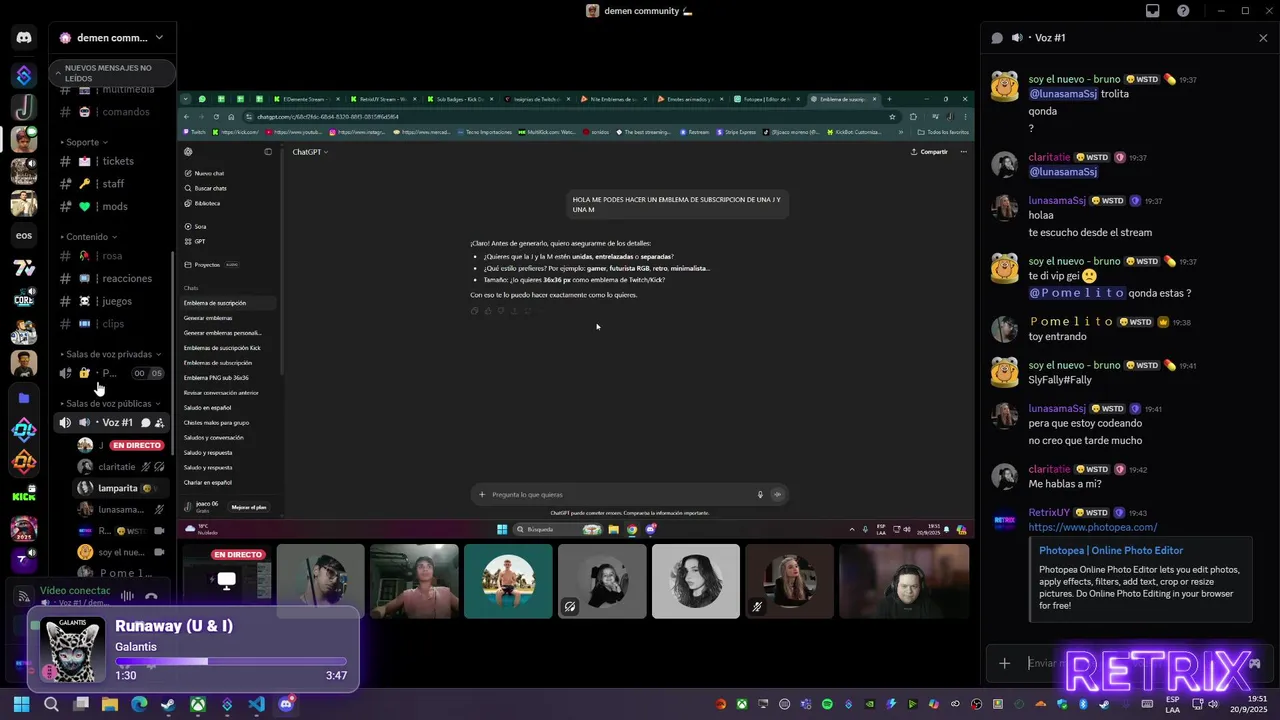The width and height of the screenshot is (1280, 720).
Task: Click the voice connection signal icon
Action: click(24, 596)
